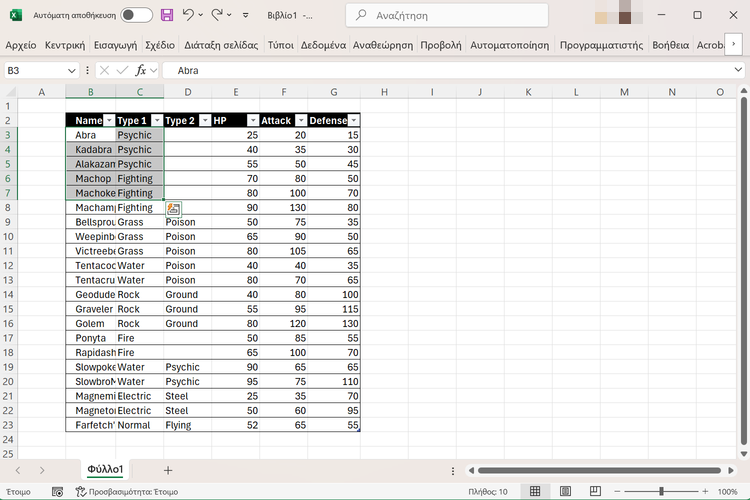Select row 12 header

(x=8, y=266)
